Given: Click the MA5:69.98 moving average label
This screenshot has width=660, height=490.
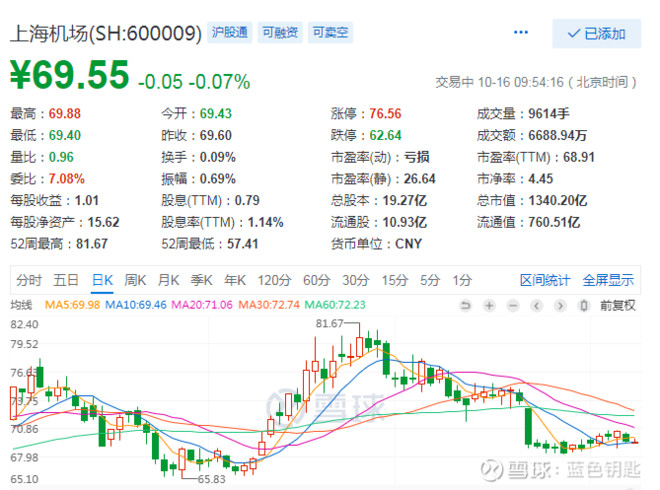Looking at the screenshot, I should [72, 305].
